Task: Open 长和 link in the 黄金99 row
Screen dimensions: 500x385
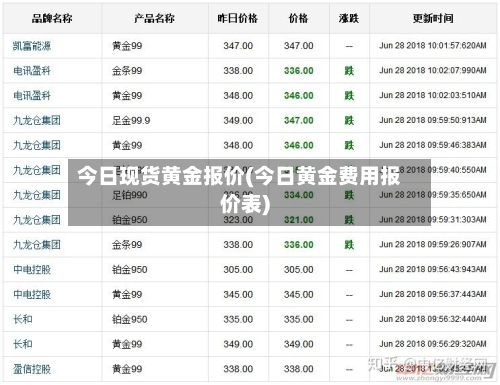Action: (23, 344)
